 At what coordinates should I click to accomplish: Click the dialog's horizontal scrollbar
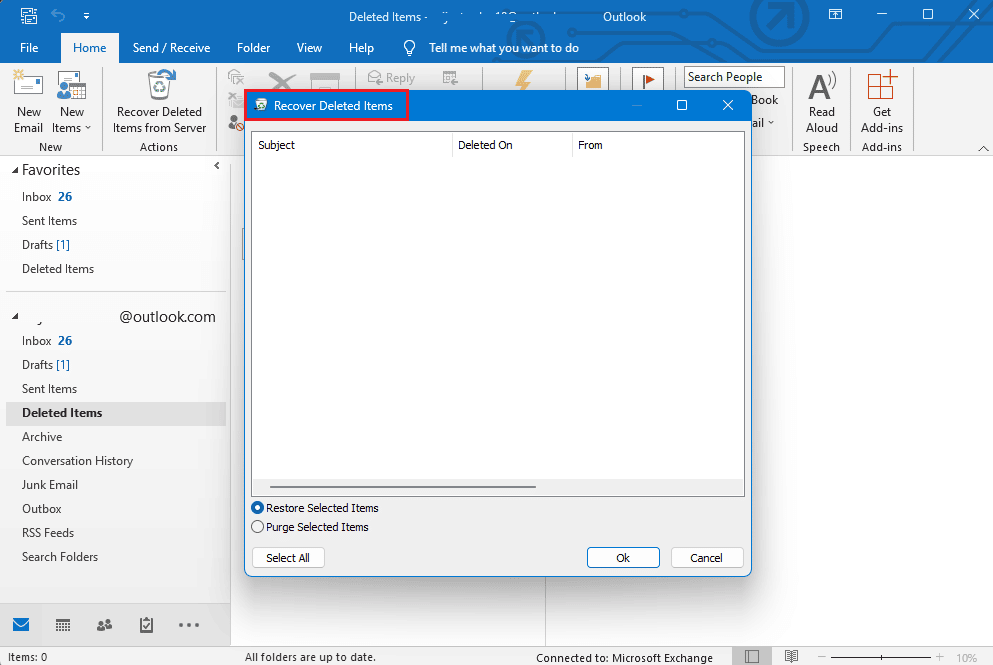pyautogui.click(x=403, y=487)
